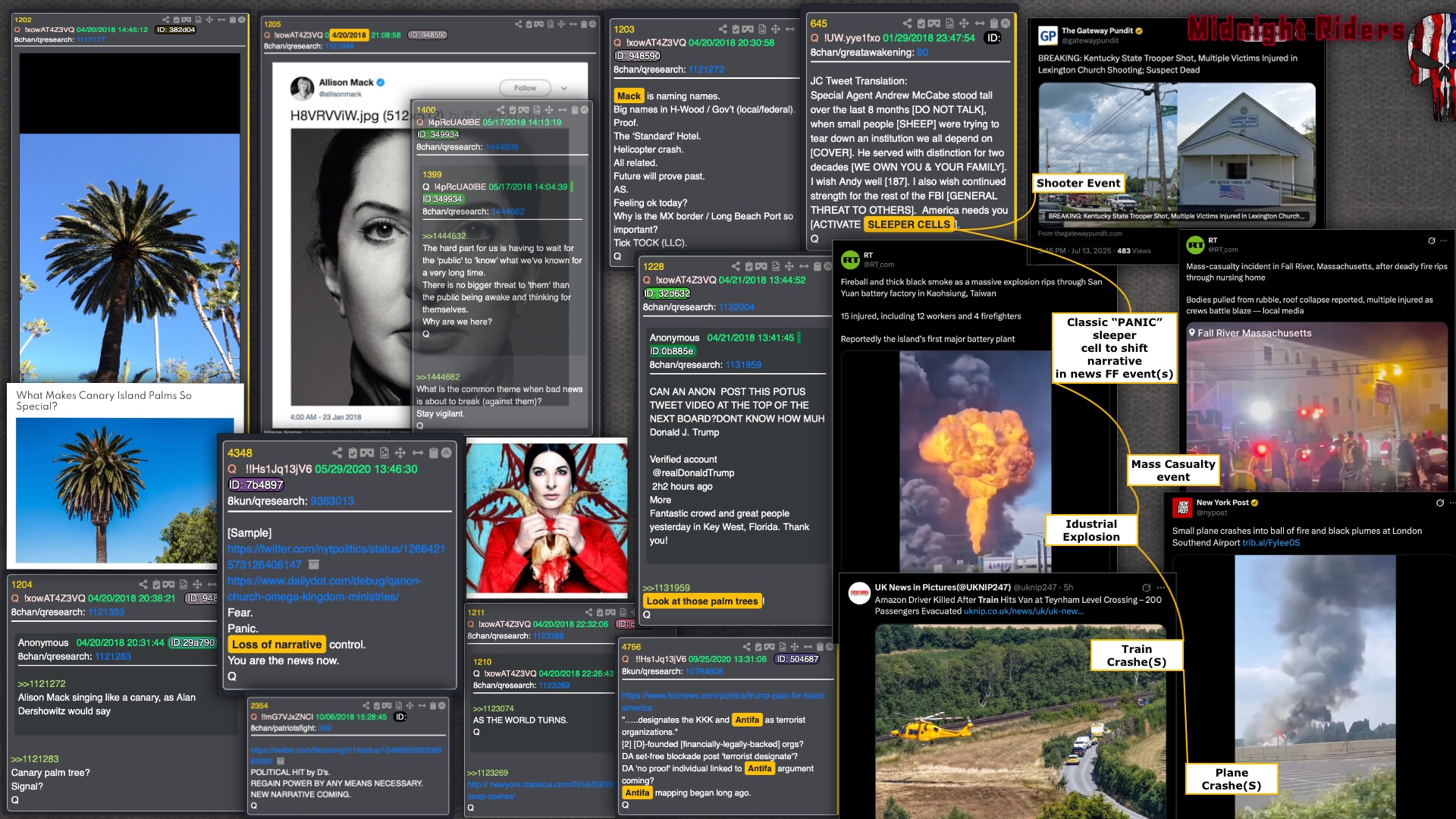Open the more options dots on the RT Fall River tweet
1456x819 pixels.
pyautogui.click(x=1443, y=240)
